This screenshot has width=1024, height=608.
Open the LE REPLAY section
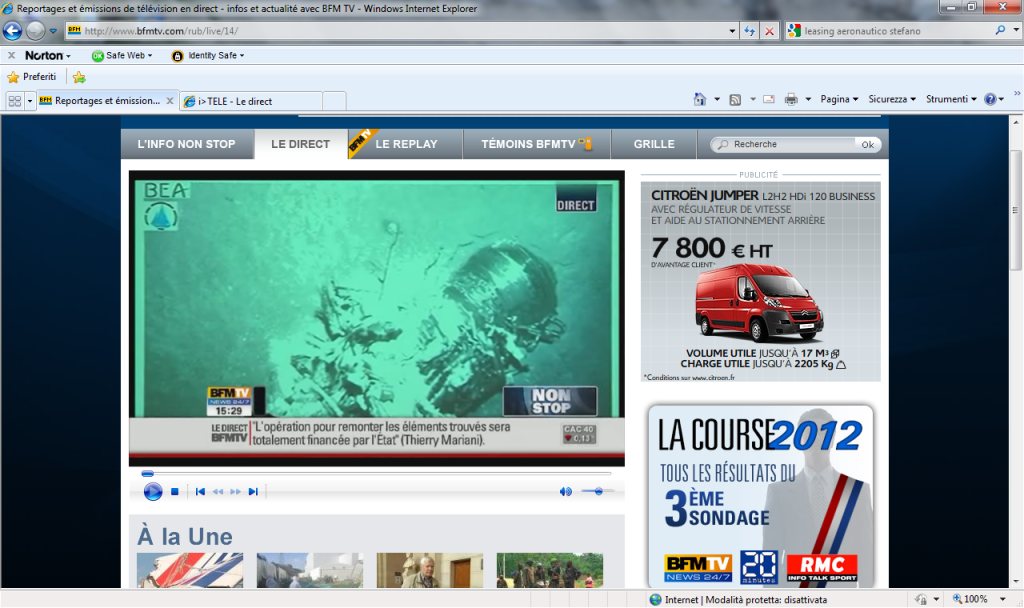coord(406,144)
